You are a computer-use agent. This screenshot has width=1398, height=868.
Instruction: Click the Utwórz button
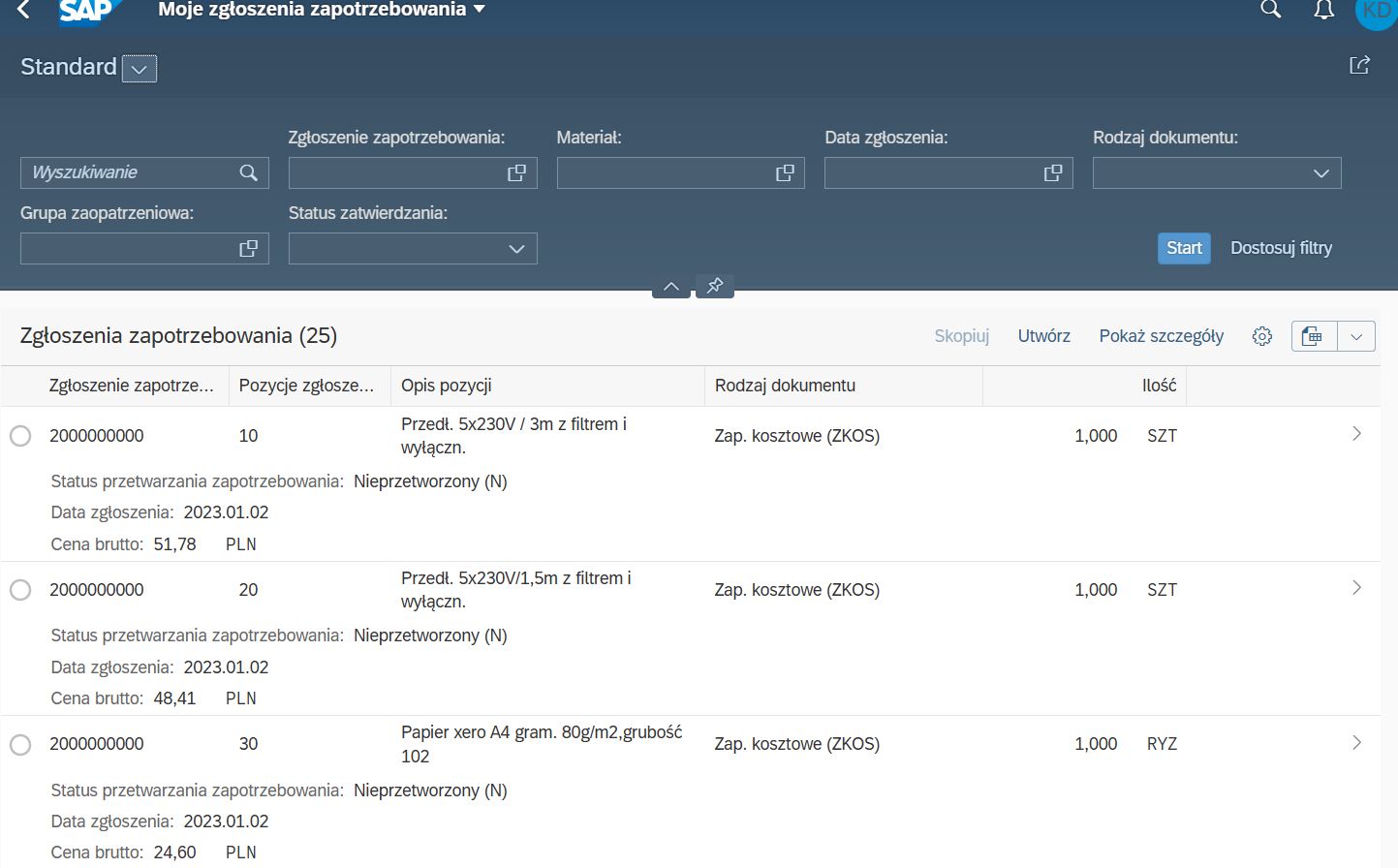coord(1043,336)
